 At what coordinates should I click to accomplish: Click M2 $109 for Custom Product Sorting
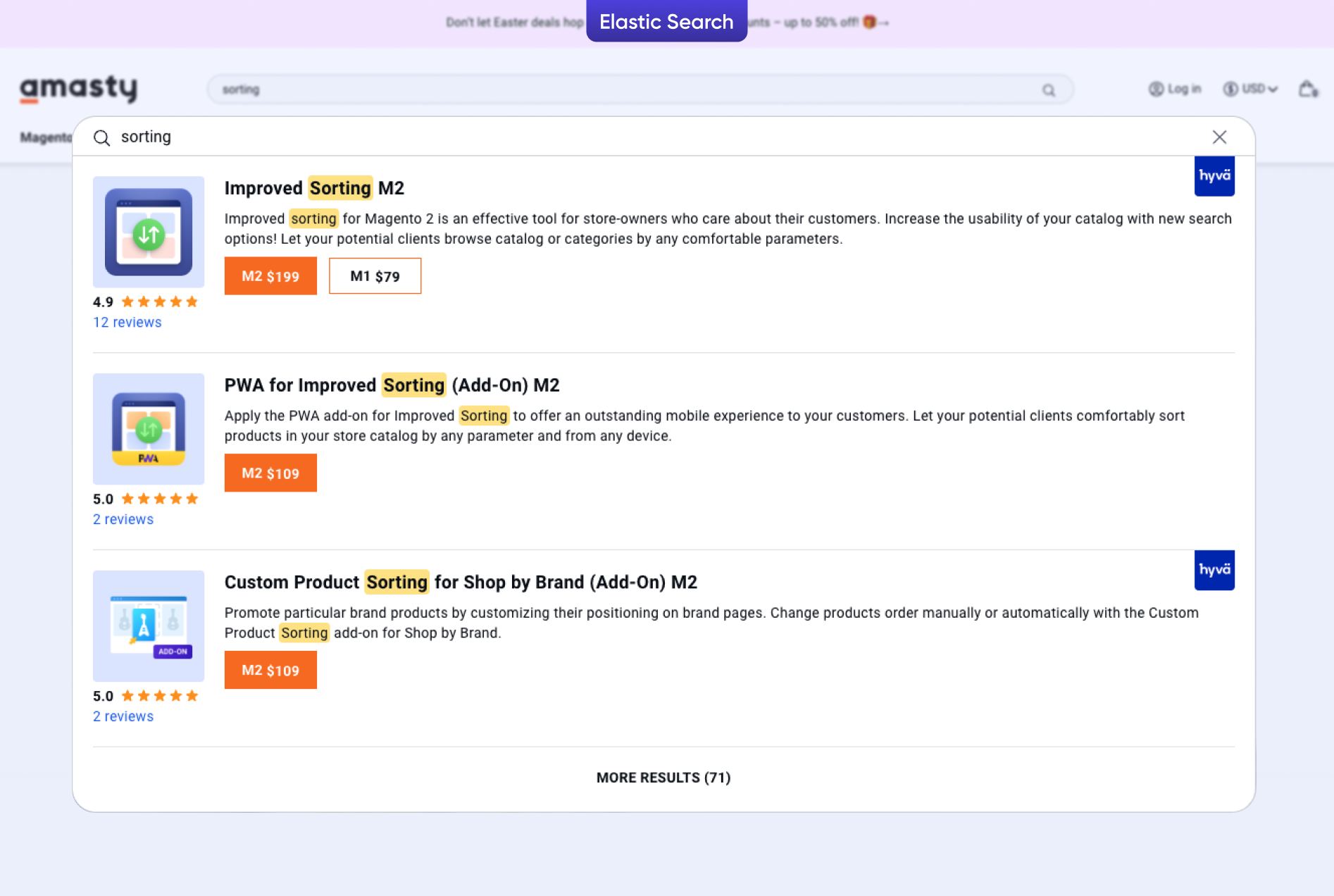[270, 671]
